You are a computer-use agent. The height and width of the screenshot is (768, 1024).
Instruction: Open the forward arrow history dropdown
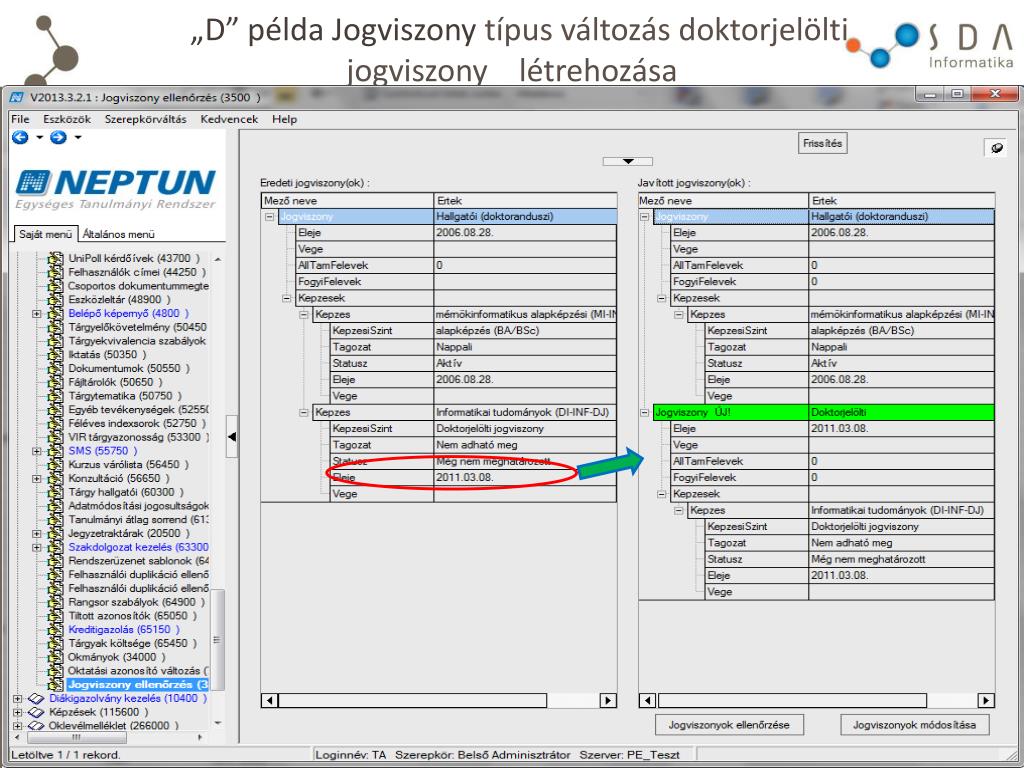pos(78,137)
